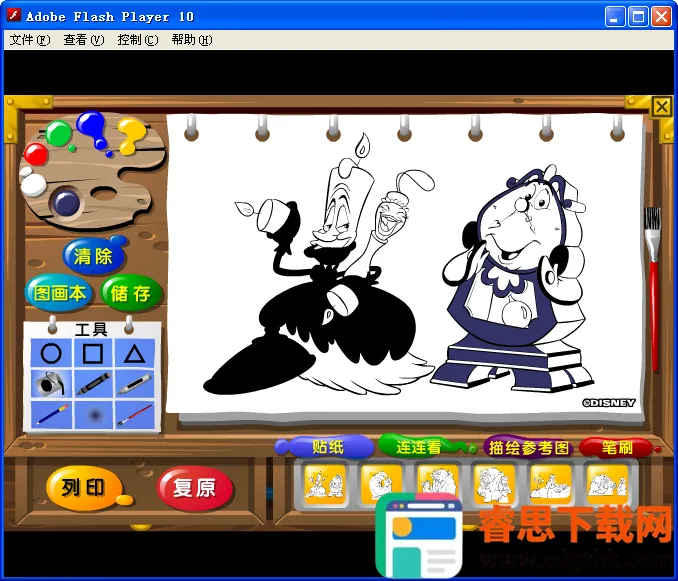Select the first coloring page thumbnail

[325, 483]
